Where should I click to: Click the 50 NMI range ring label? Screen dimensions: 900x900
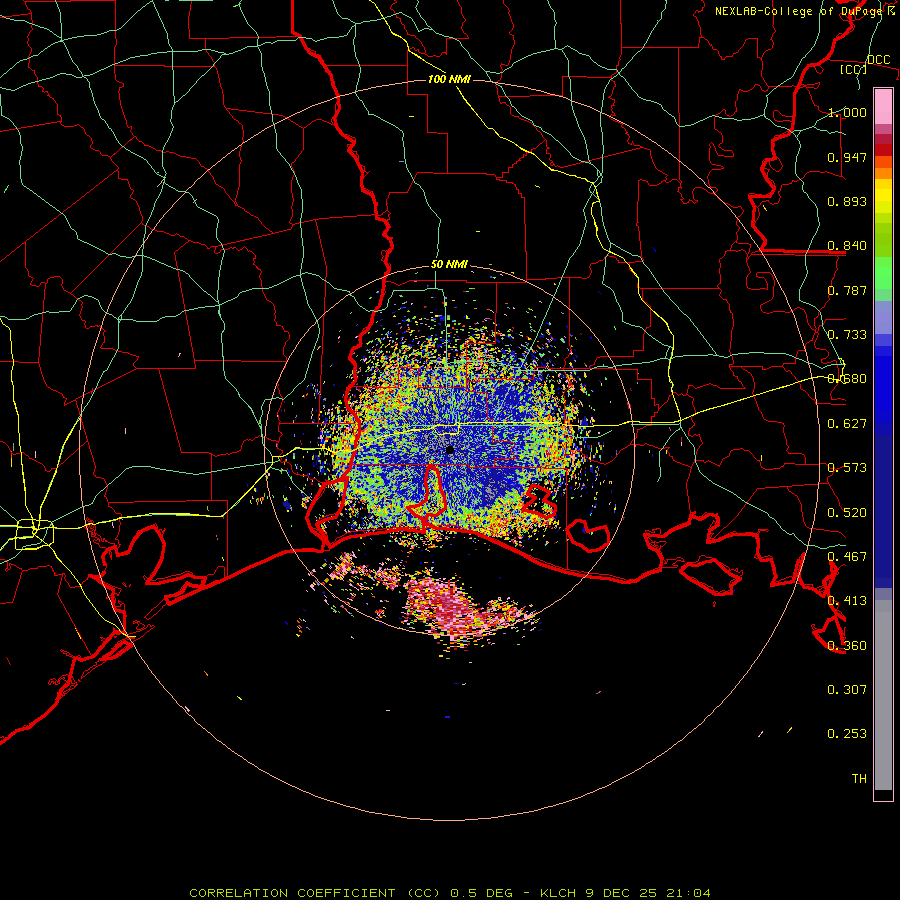pyautogui.click(x=449, y=265)
